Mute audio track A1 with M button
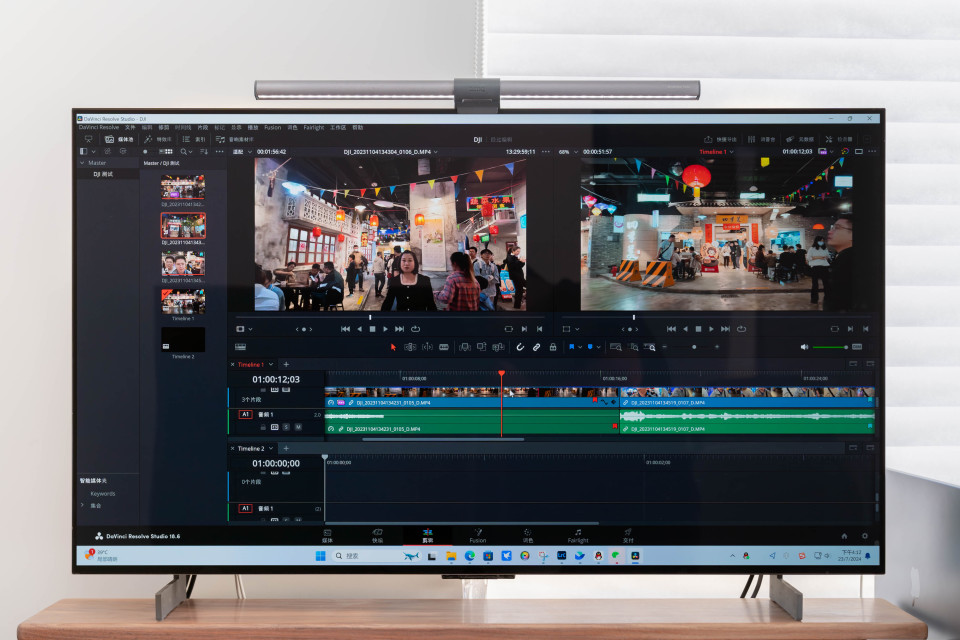The height and width of the screenshot is (640, 960). pos(297,427)
